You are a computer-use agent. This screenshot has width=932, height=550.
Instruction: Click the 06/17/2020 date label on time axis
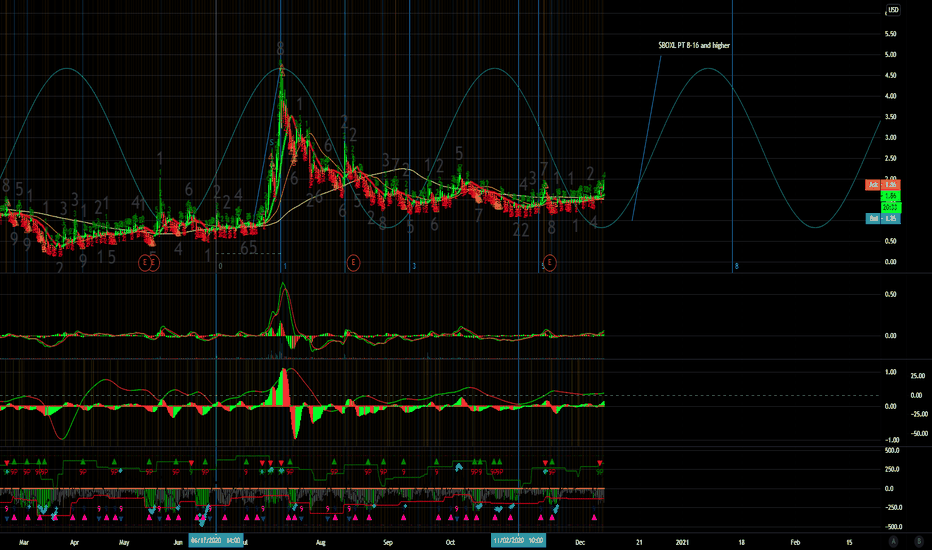coord(216,540)
